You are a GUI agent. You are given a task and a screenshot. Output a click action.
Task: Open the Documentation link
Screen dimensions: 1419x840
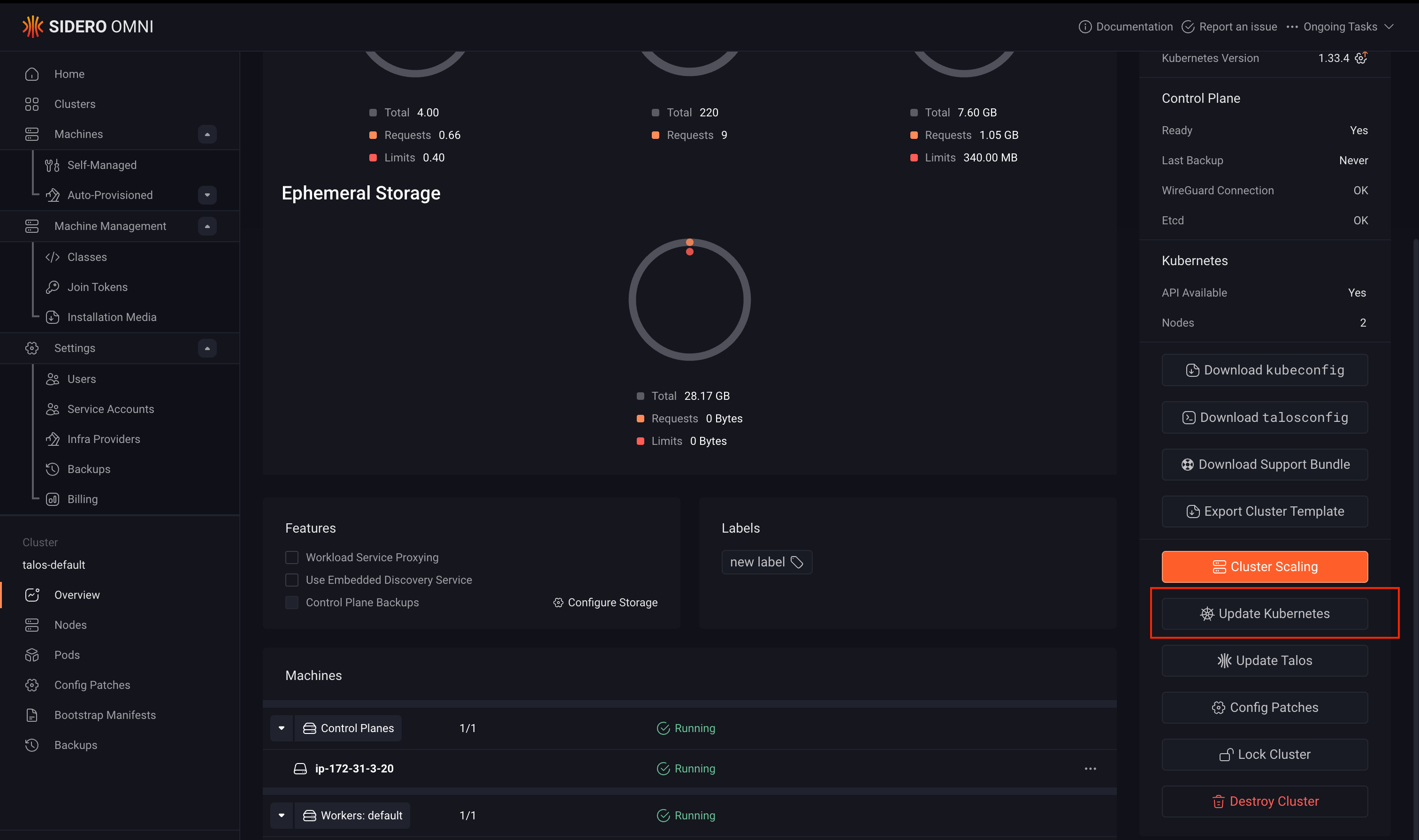click(x=1125, y=27)
